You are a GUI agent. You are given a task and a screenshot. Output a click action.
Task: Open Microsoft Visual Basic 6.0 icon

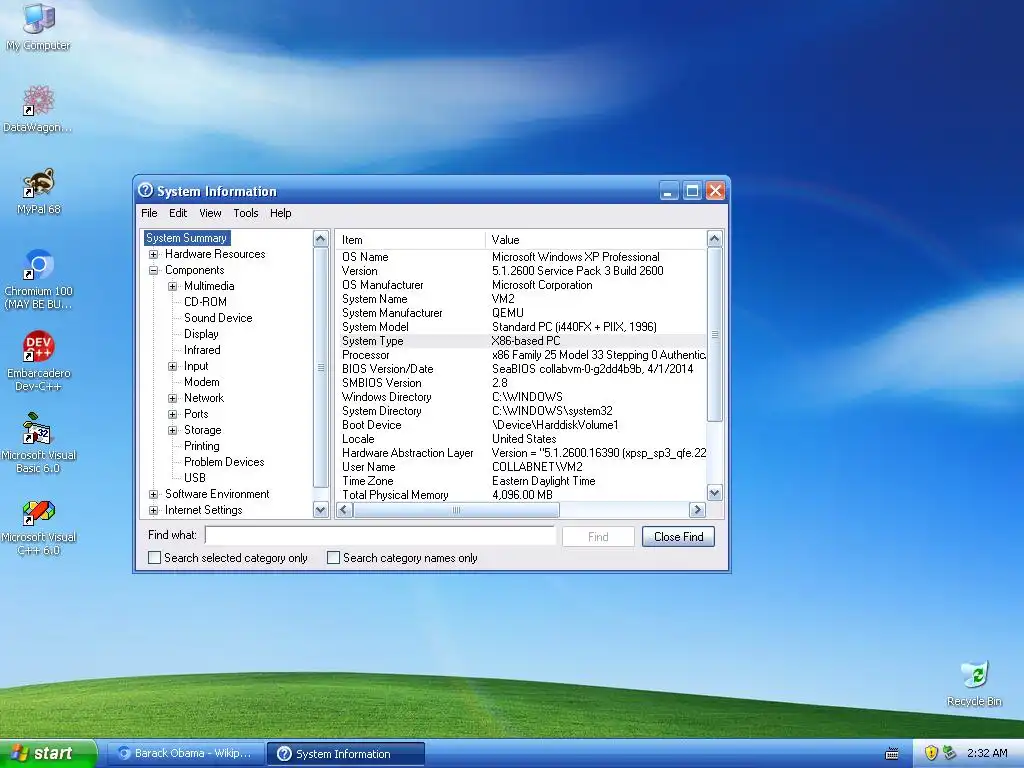pos(38,443)
